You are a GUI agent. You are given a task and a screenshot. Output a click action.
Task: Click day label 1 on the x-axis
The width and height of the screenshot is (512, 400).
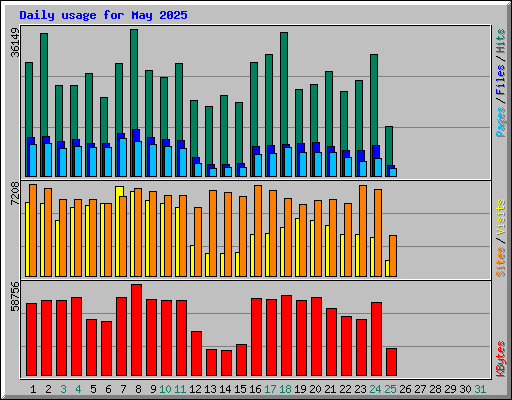33,389
